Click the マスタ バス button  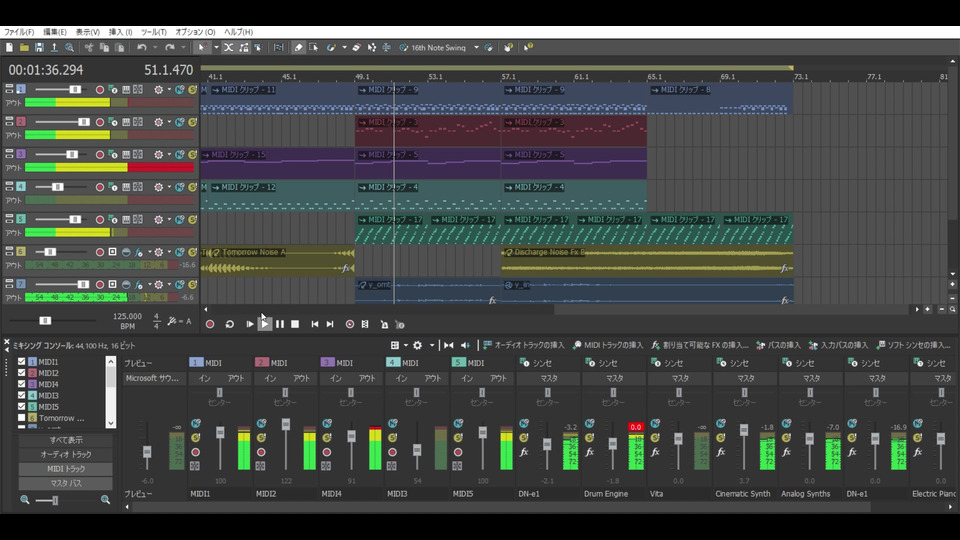pyautogui.click(x=66, y=484)
